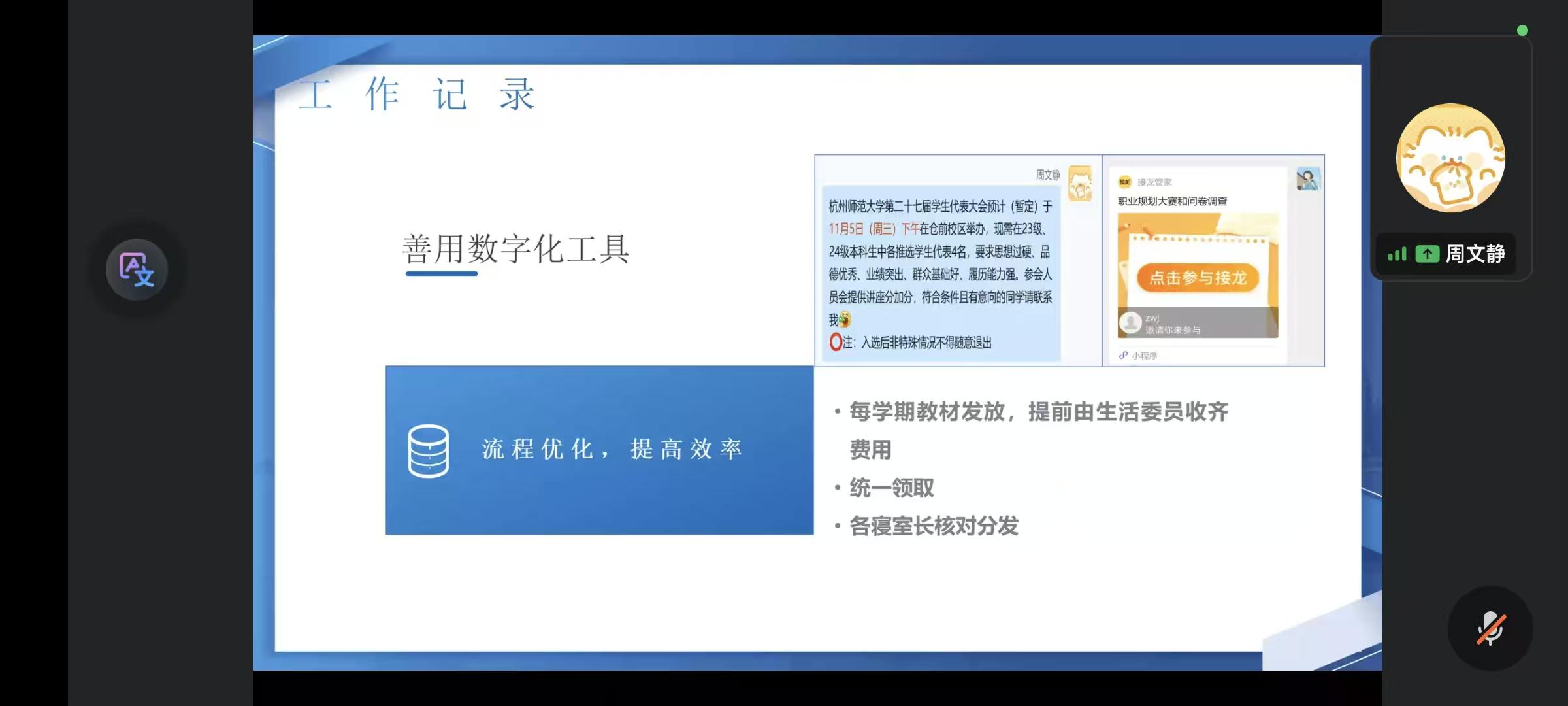Click the gray zwj inviter avatar

tap(1130, 323)
